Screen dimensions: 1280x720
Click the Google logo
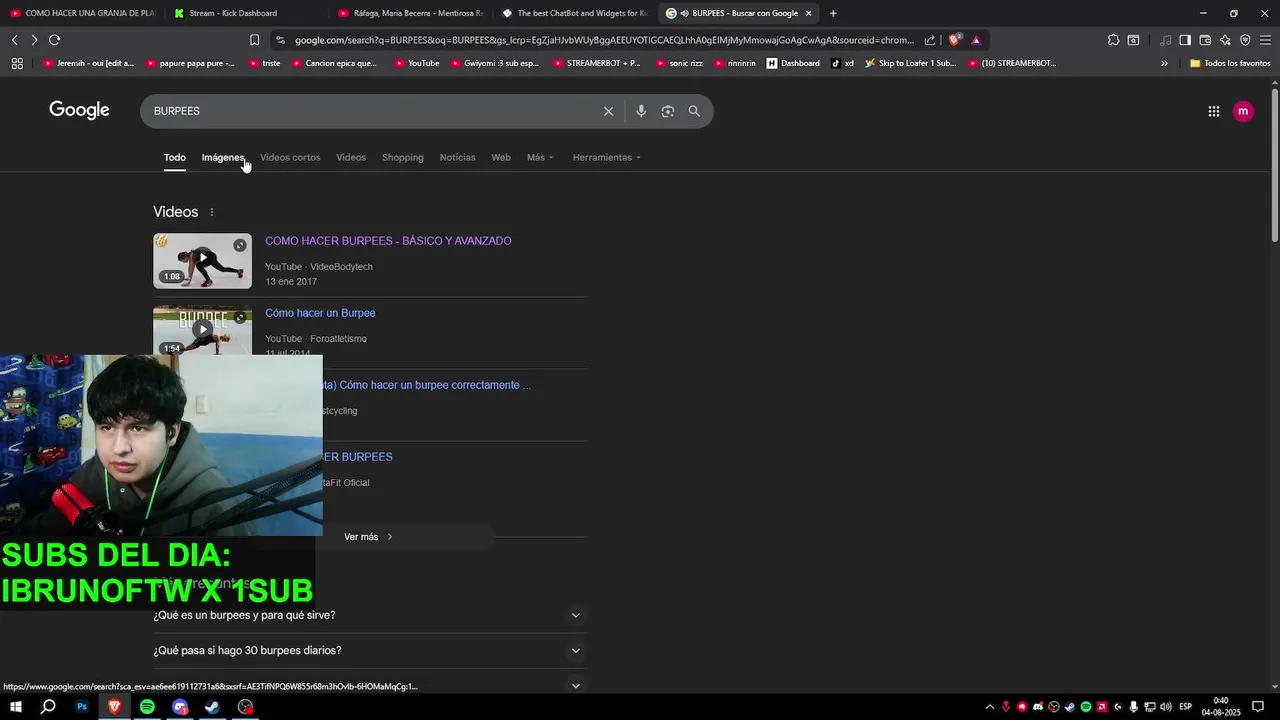(x=79, y=110)
